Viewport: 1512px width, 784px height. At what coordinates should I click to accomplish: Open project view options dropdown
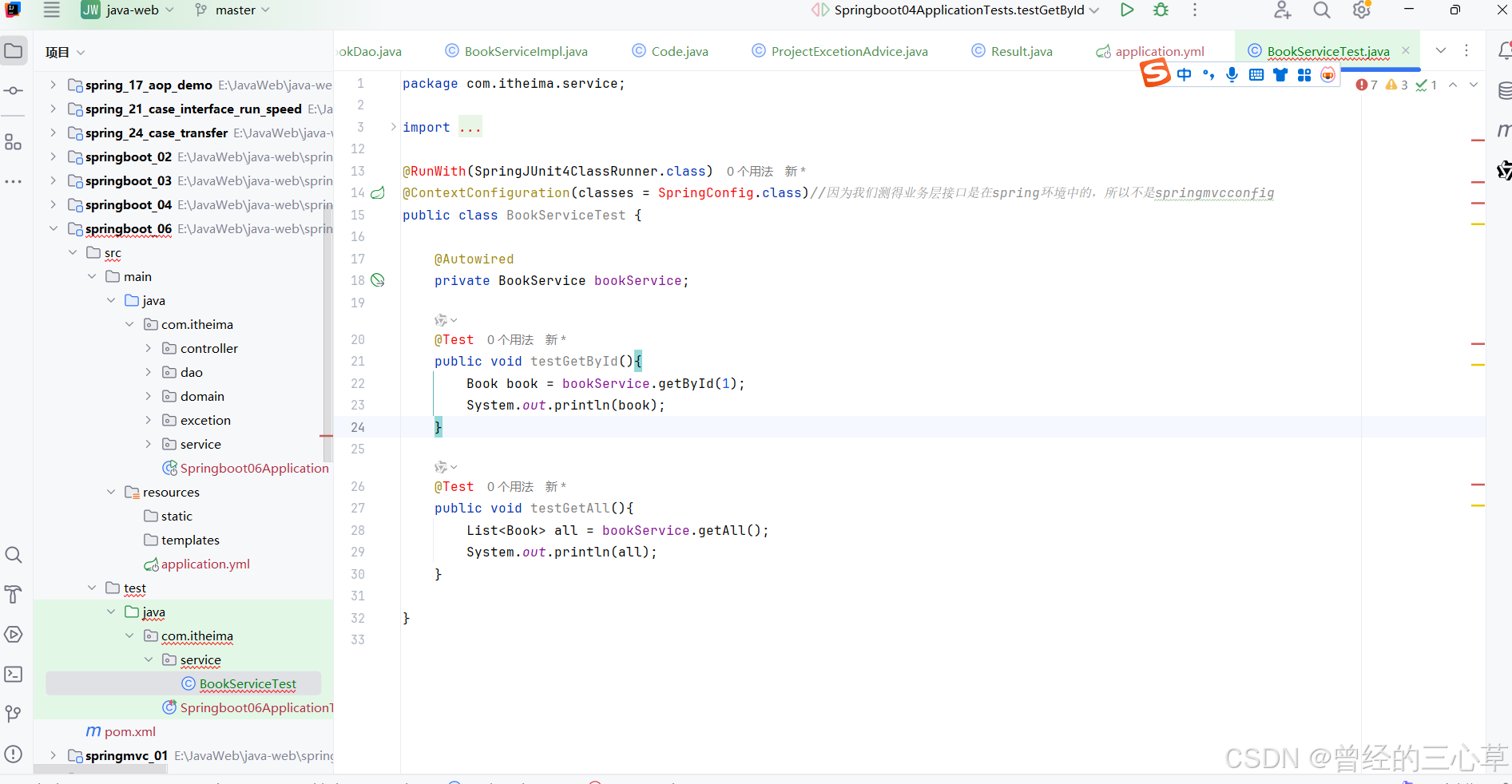tap(81, 53)
